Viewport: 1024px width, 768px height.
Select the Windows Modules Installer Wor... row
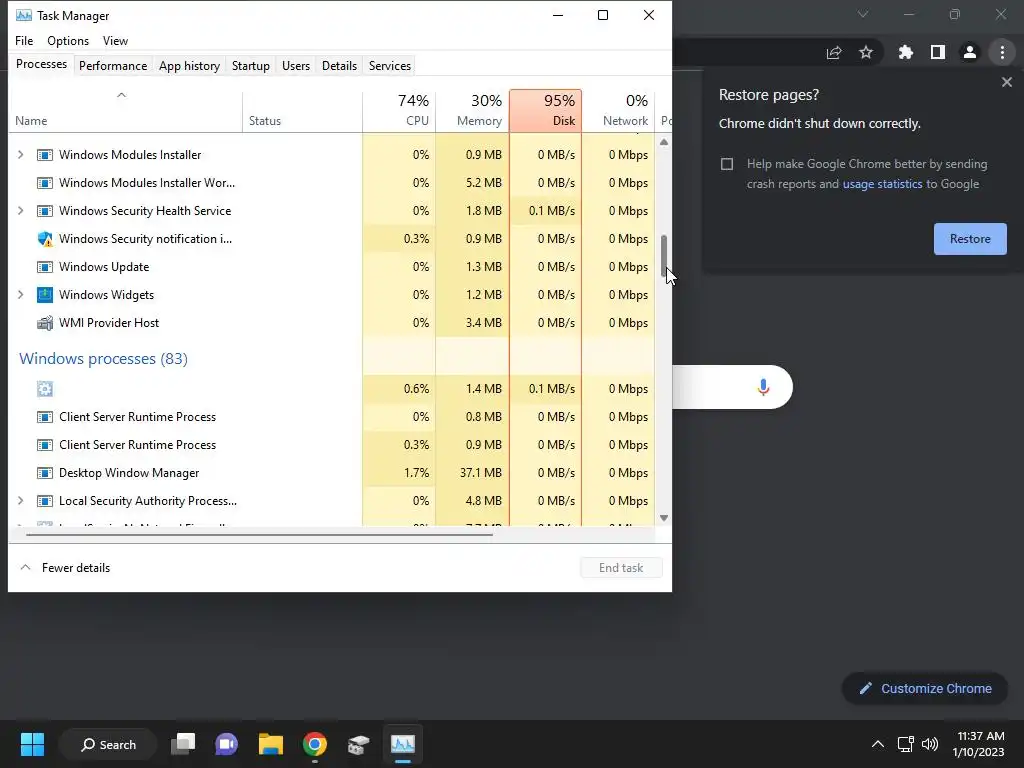coord(332,183)
